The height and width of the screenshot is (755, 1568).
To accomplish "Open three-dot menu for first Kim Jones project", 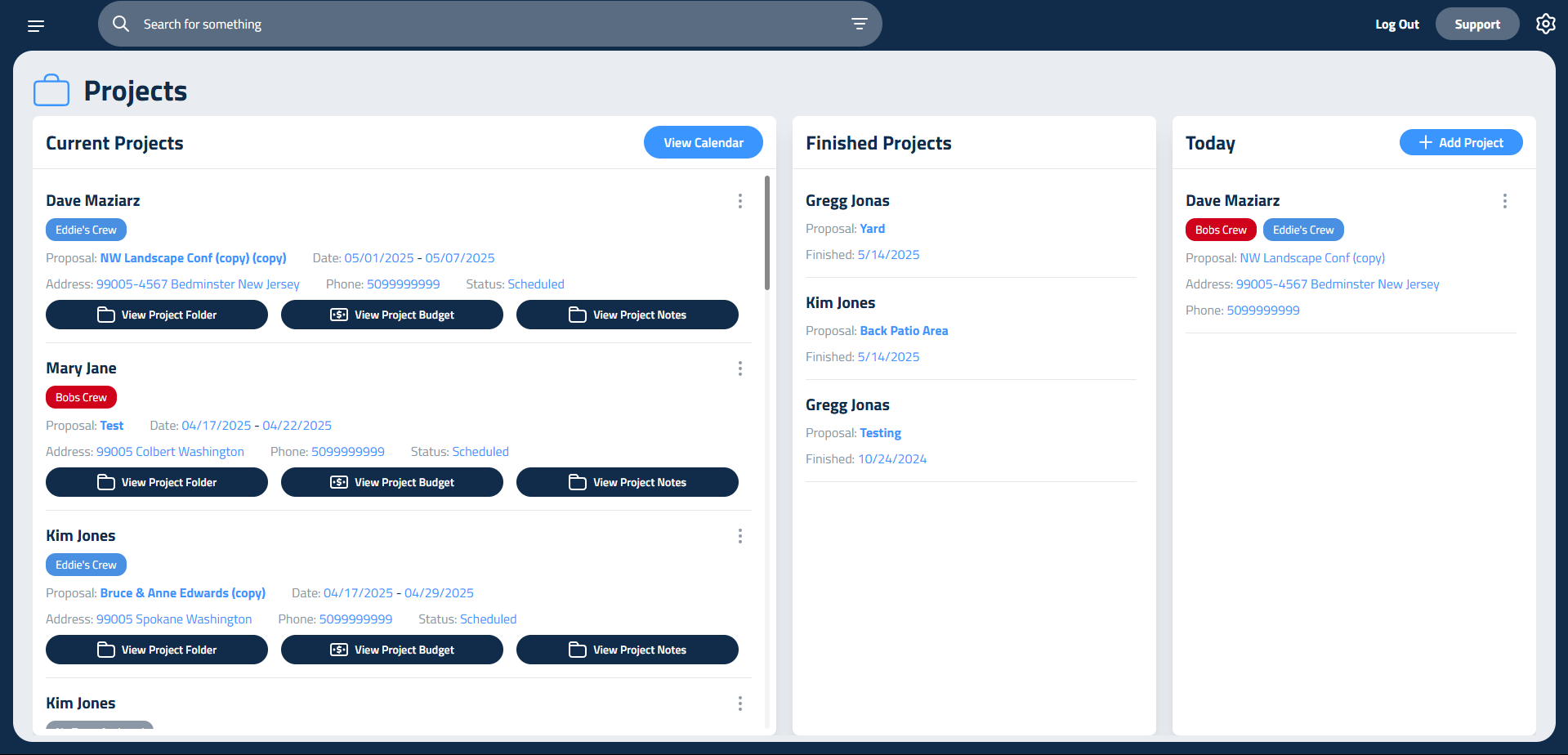I will tap(740, 536).
